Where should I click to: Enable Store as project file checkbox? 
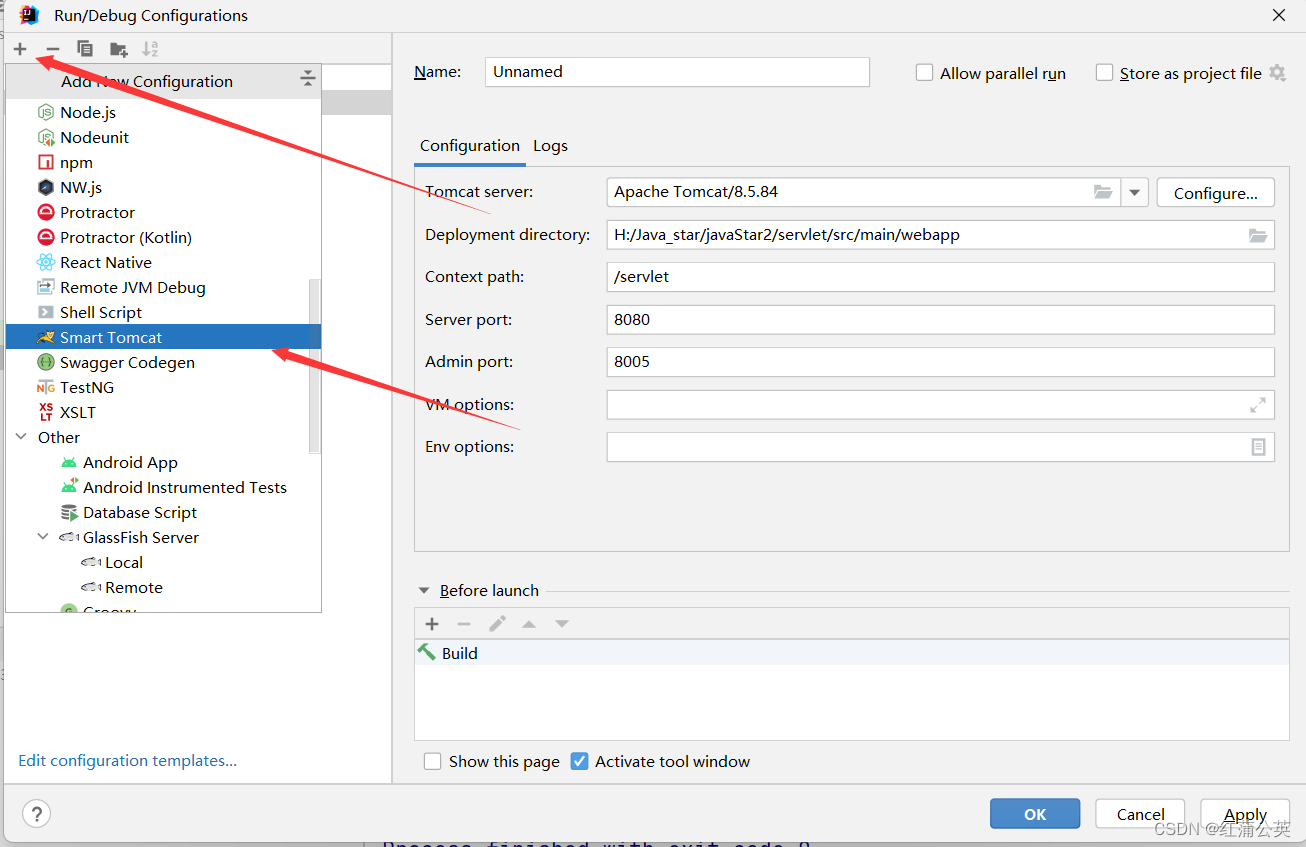pyautogui.click(x=1104, y=73)
